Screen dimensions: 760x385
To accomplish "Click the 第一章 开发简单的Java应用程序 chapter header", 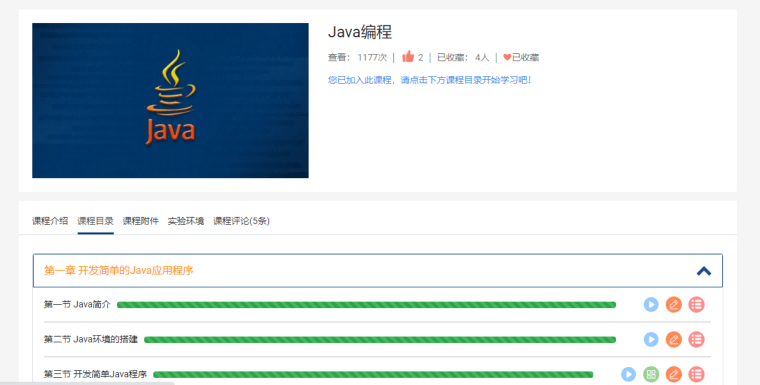I will pos(378,271).
